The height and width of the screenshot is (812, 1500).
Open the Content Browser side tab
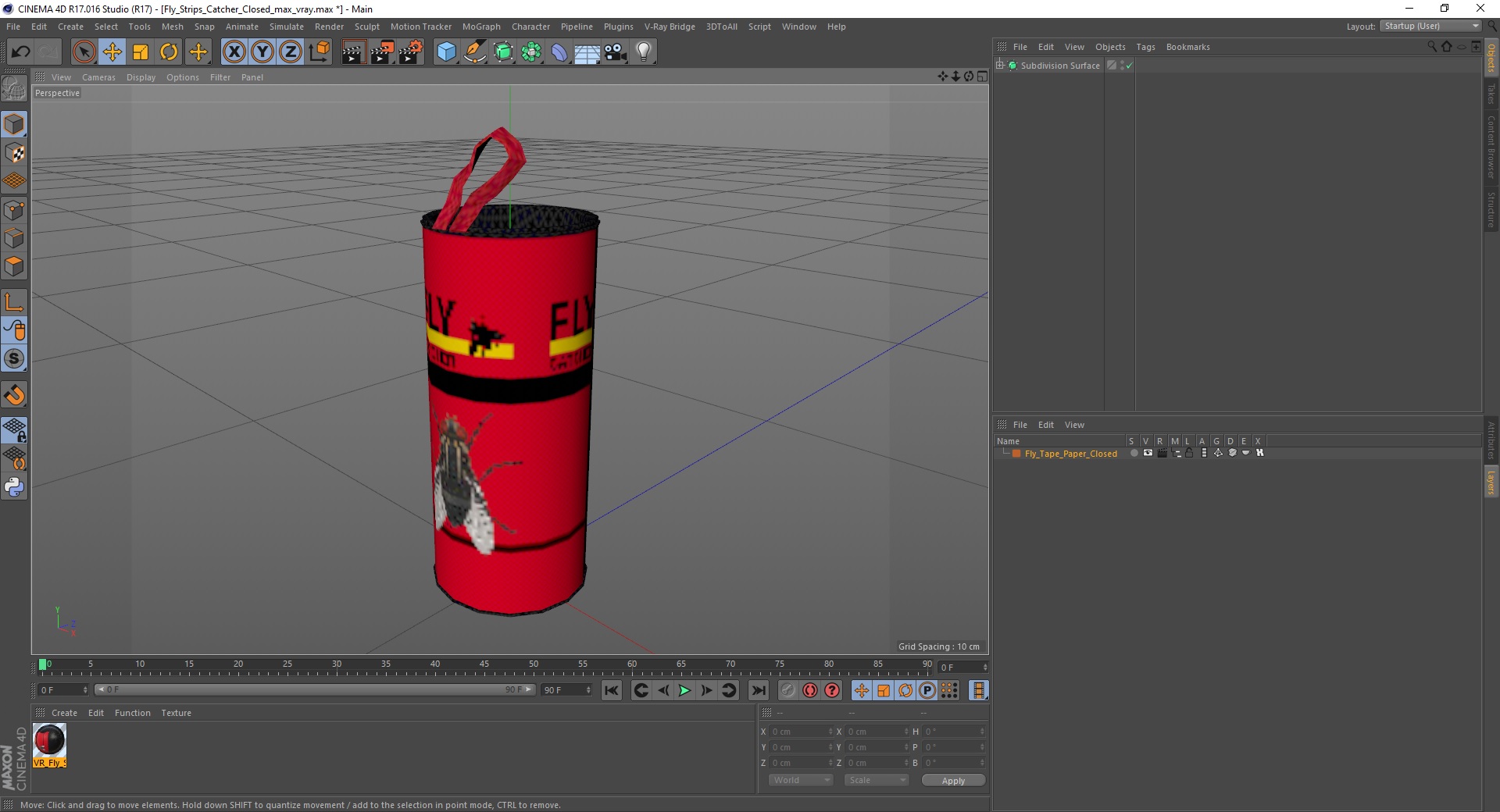point(1491,147)
